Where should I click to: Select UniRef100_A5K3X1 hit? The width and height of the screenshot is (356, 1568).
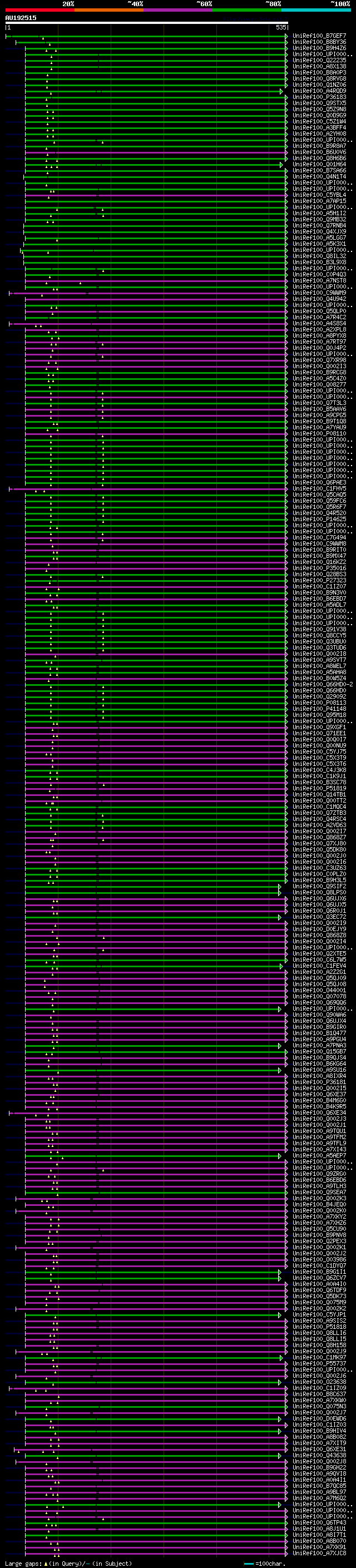click(x=319, y=244)
